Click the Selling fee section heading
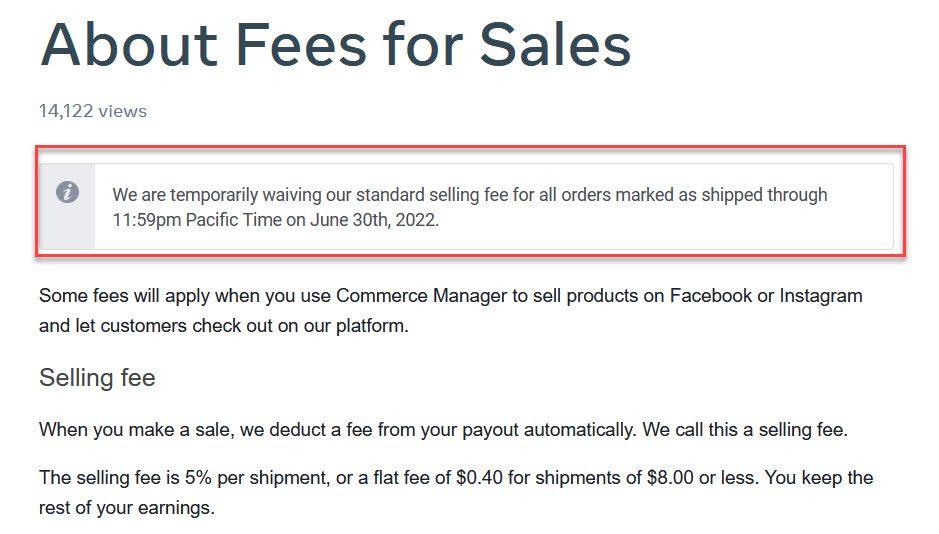This screenshot has height=534, width=939. 97,378
